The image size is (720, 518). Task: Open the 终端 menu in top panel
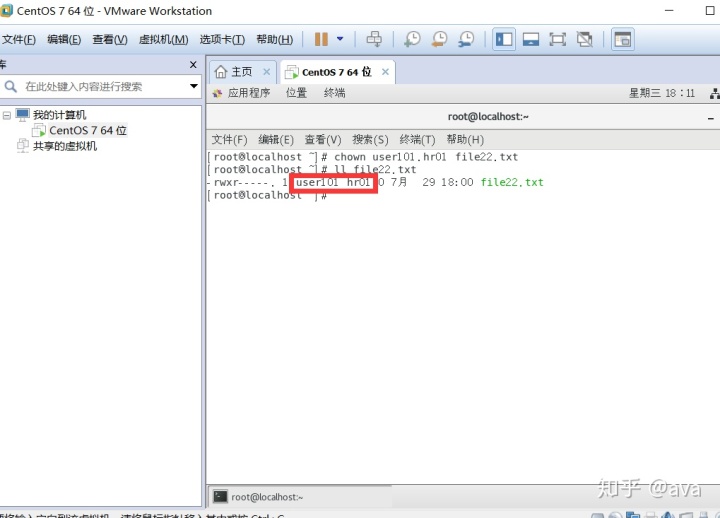[x=334, y=93]
